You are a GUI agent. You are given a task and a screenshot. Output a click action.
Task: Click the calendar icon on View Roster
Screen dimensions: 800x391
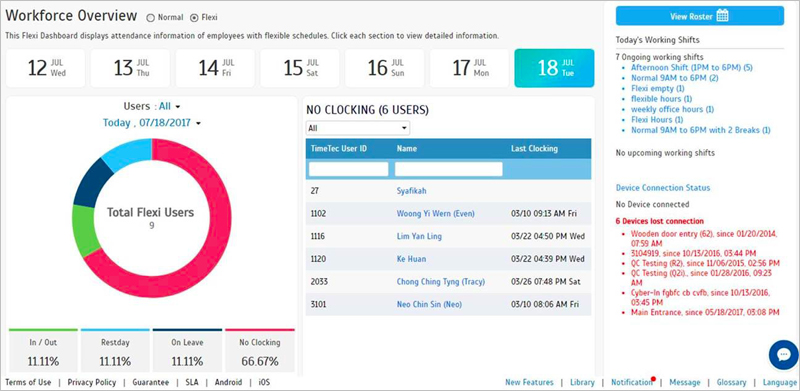722,16
